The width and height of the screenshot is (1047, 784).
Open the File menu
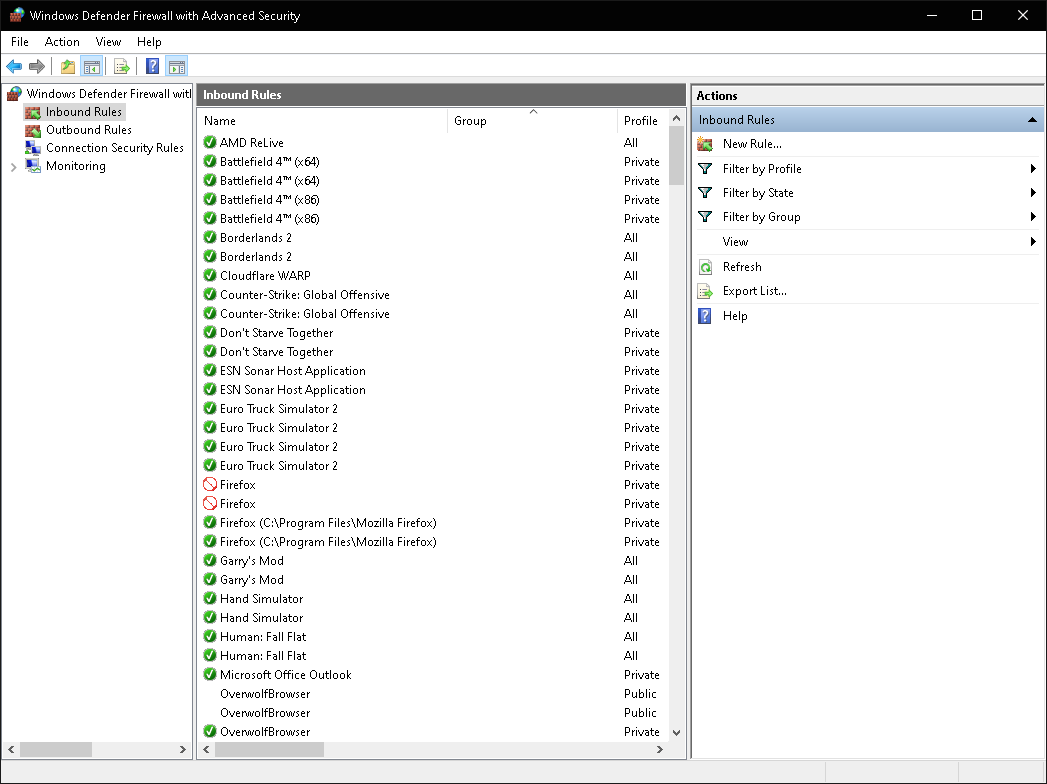(x=19, y=41)
